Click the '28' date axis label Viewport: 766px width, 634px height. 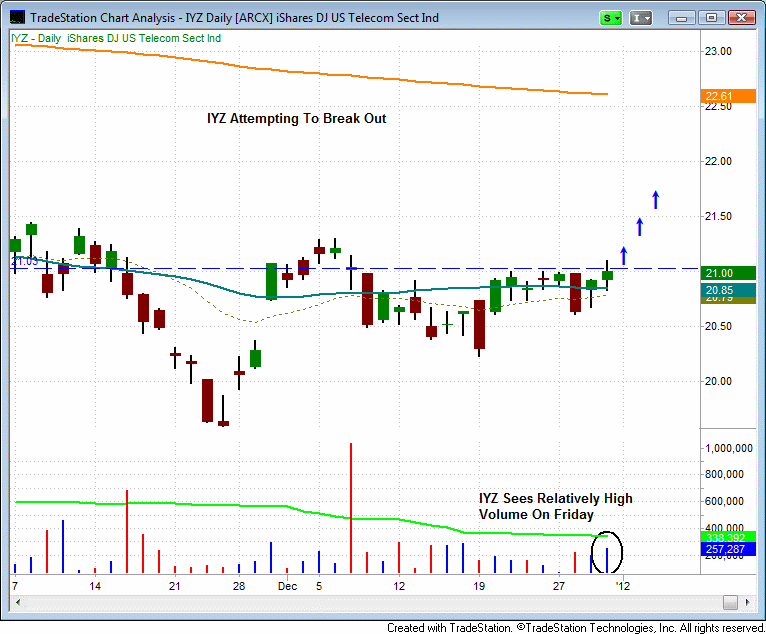pos(239,586)
